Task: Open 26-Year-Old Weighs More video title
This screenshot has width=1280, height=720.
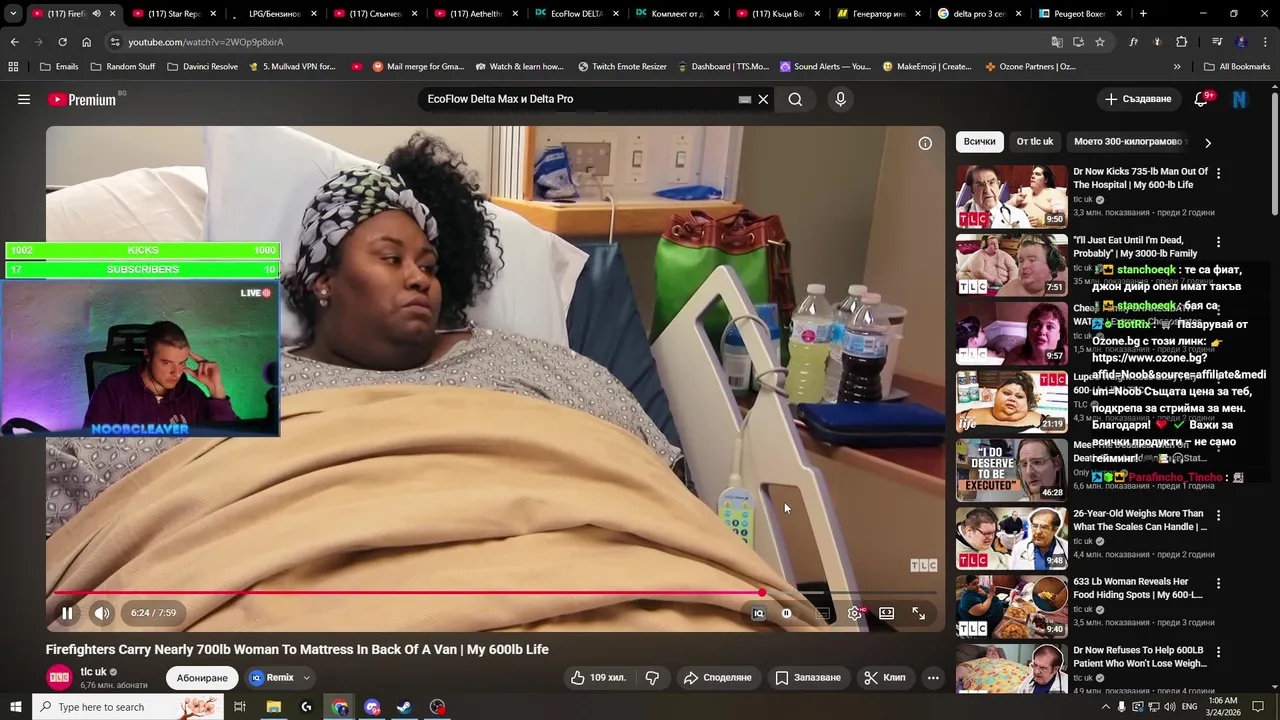Action: (x=1140, y=520)
